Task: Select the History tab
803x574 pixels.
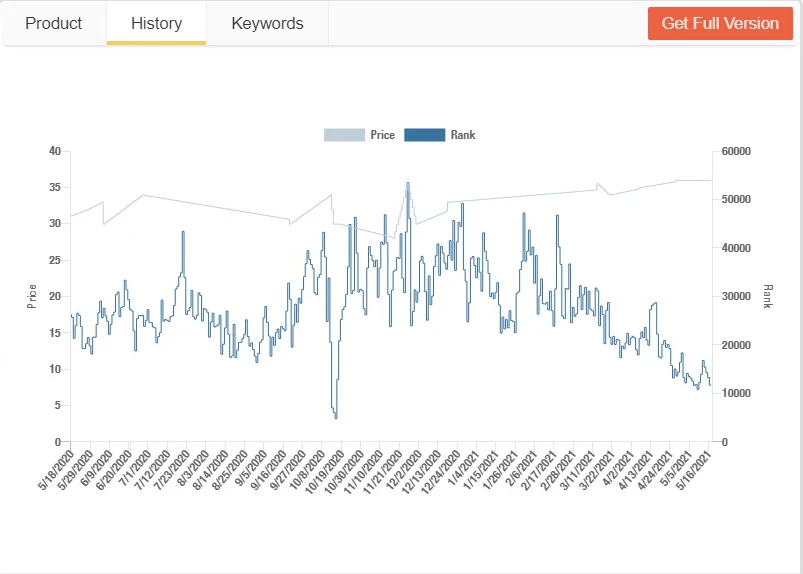Action: (156, 24)
